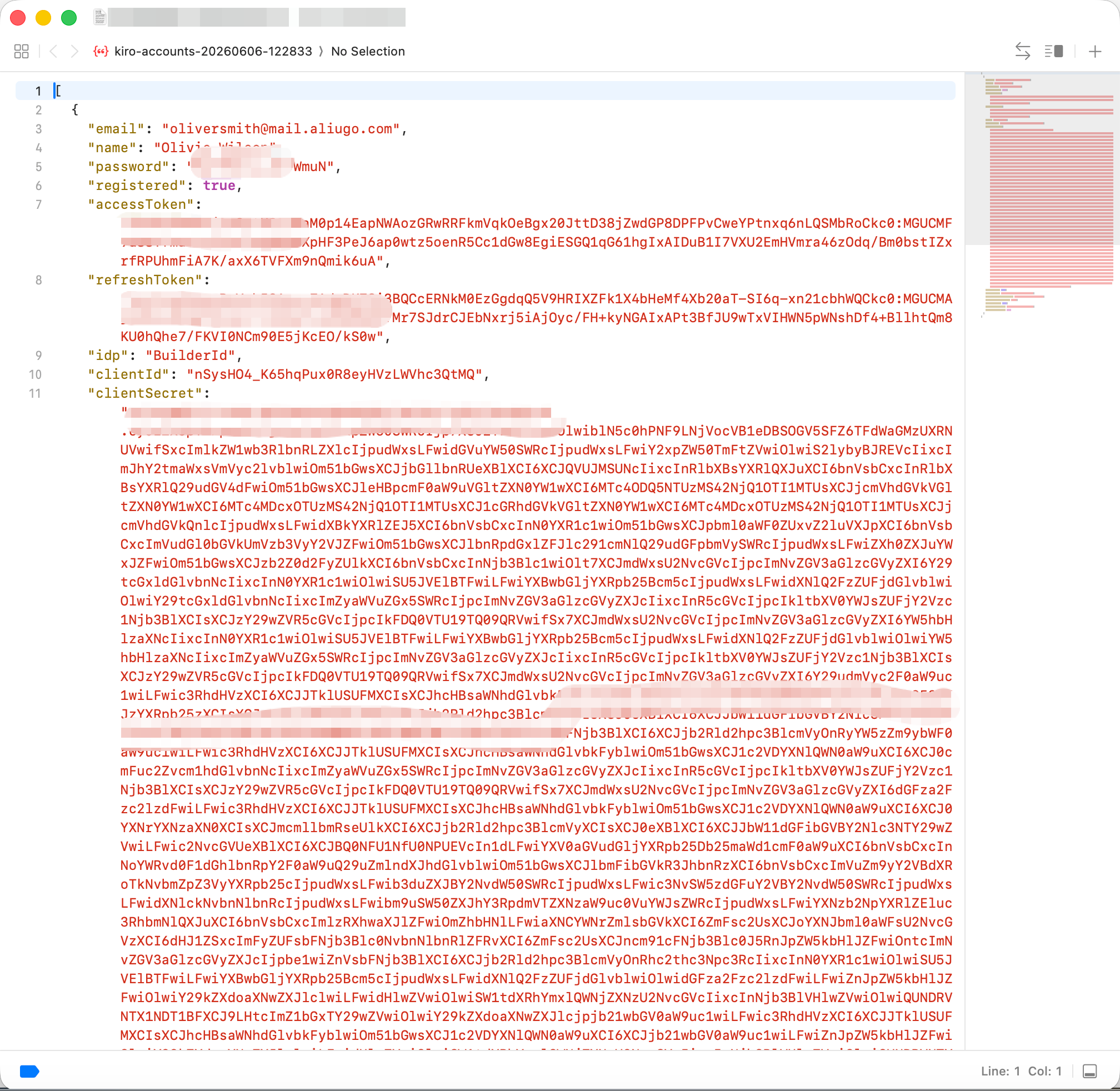1120x1091 pixels.
Task: Go back with the left chevron arrow
Action: [53, 52]
